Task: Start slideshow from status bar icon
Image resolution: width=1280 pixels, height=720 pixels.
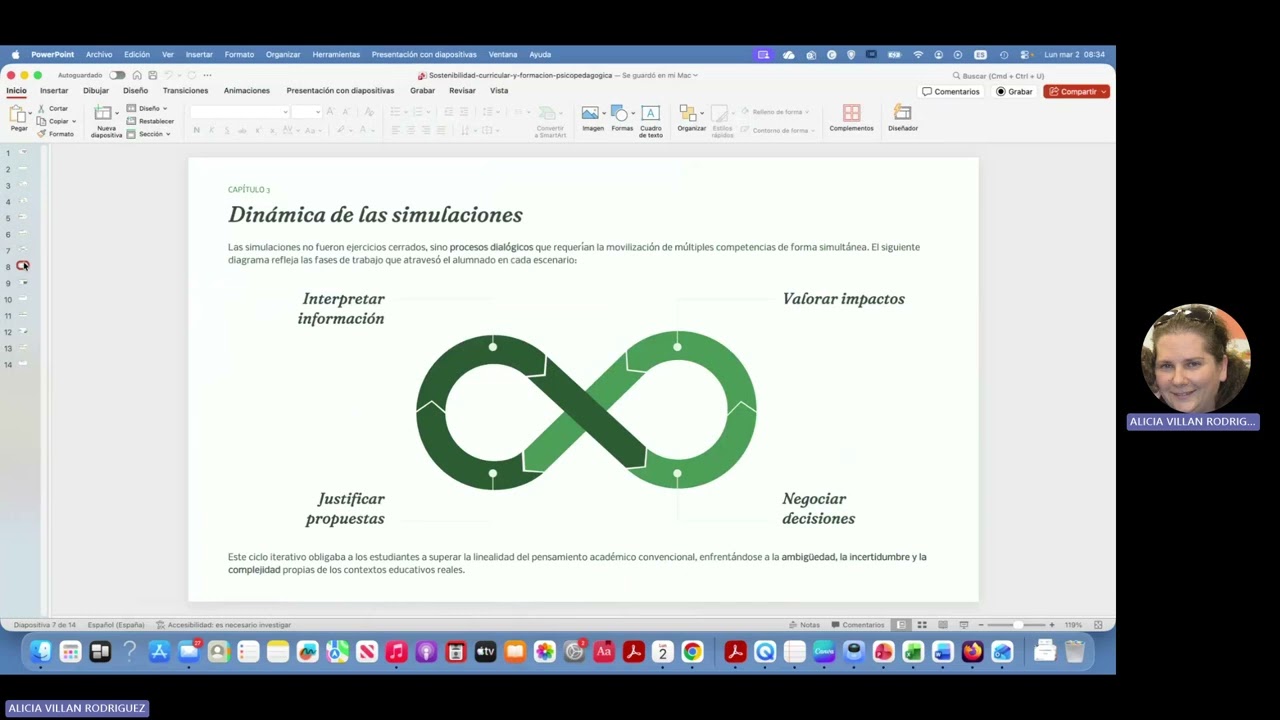Action: point(964,625)
